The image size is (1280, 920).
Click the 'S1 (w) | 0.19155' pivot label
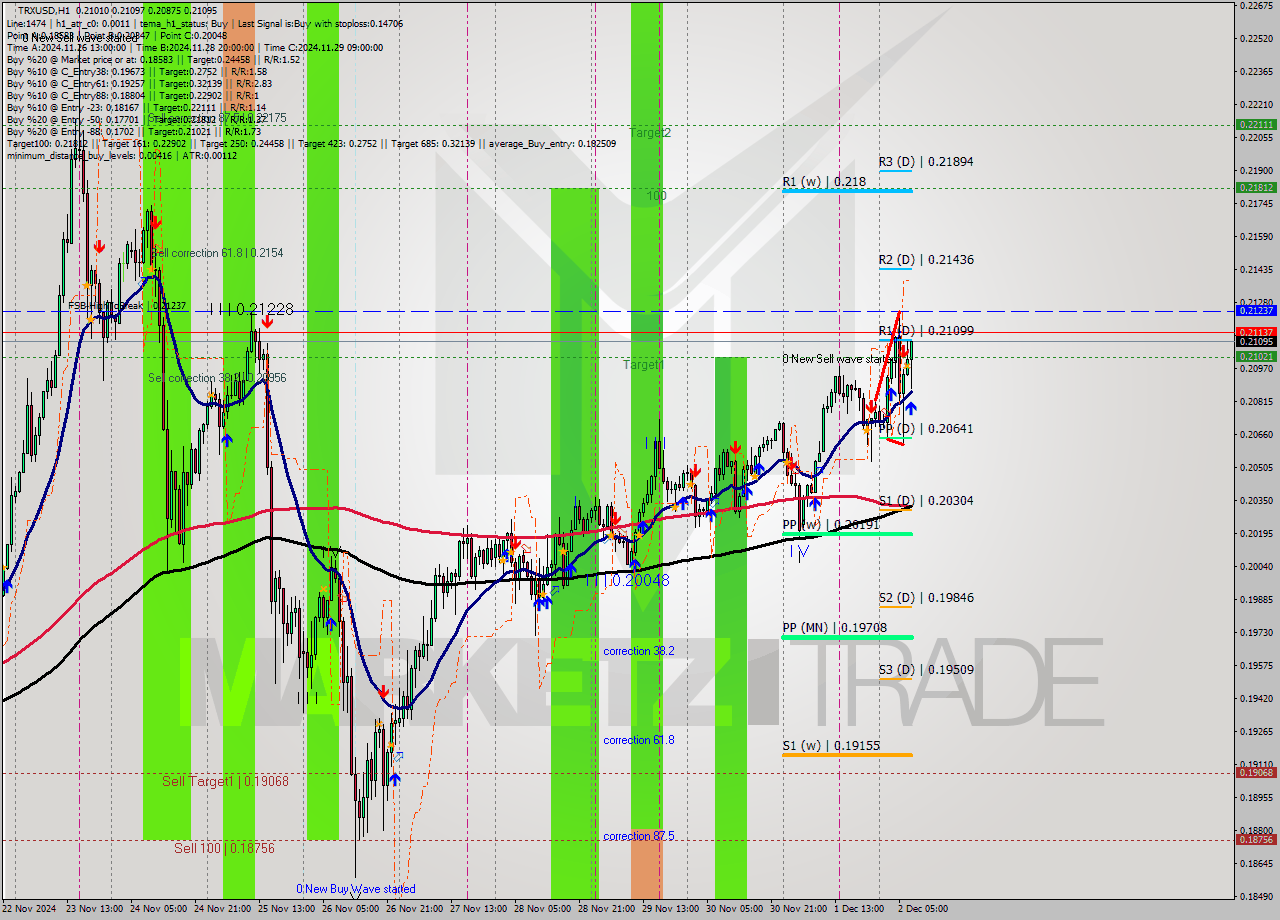(831, 745)
